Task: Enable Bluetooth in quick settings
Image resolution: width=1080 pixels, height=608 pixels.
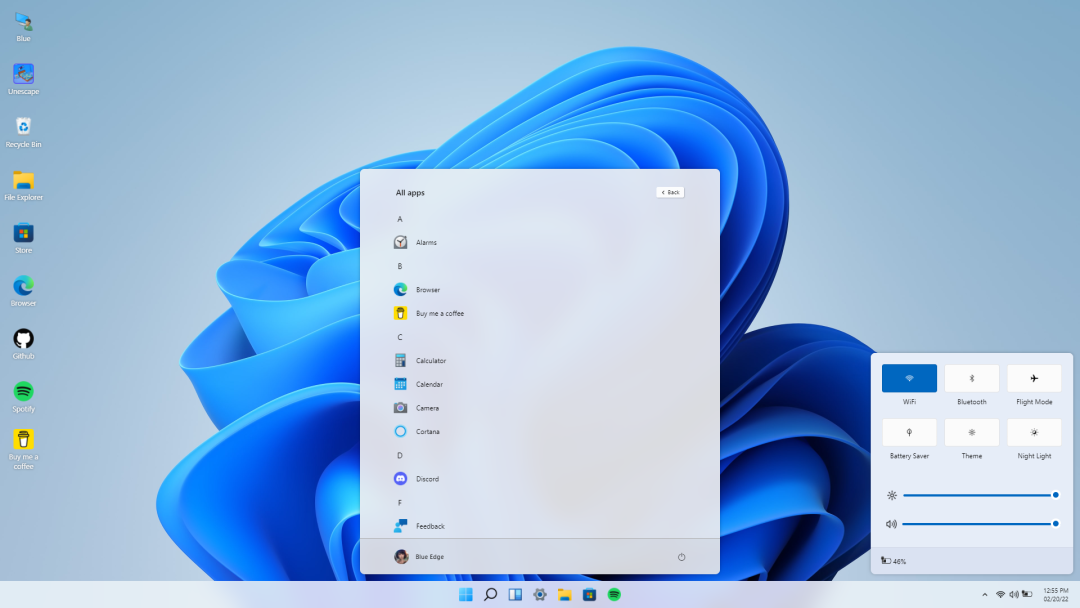Action: pos(971,378)
